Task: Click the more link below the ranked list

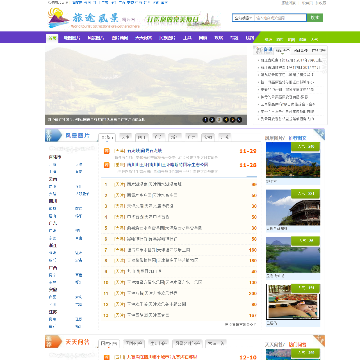Action: pos(241,324)
